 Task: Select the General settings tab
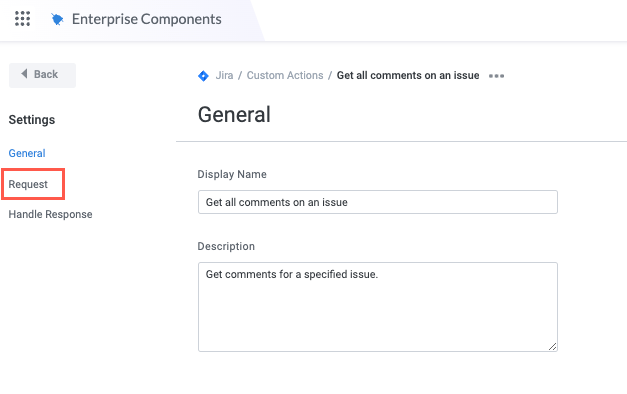(27, 153)
